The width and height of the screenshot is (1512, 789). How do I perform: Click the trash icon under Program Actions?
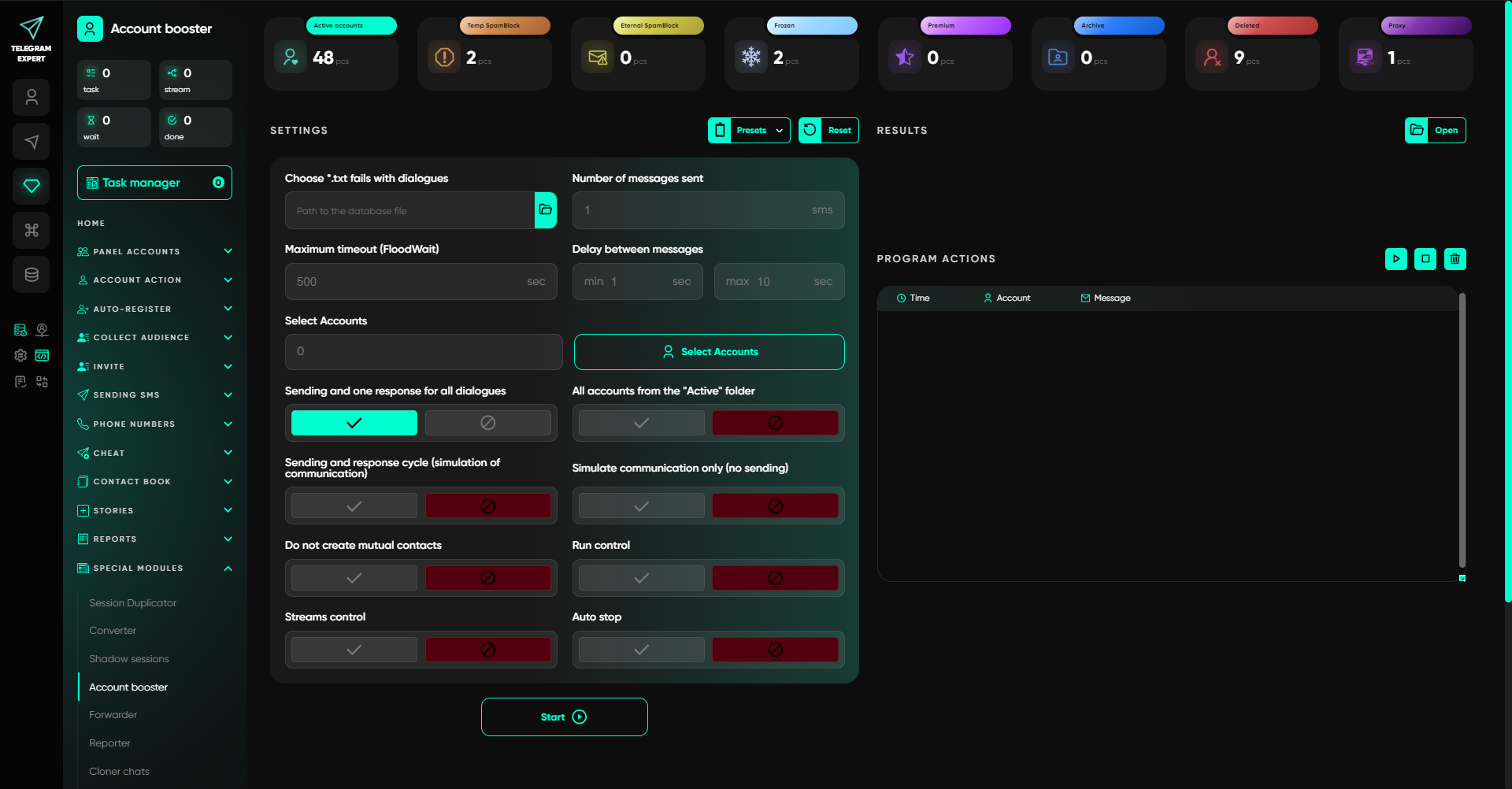coord(1455,258)
